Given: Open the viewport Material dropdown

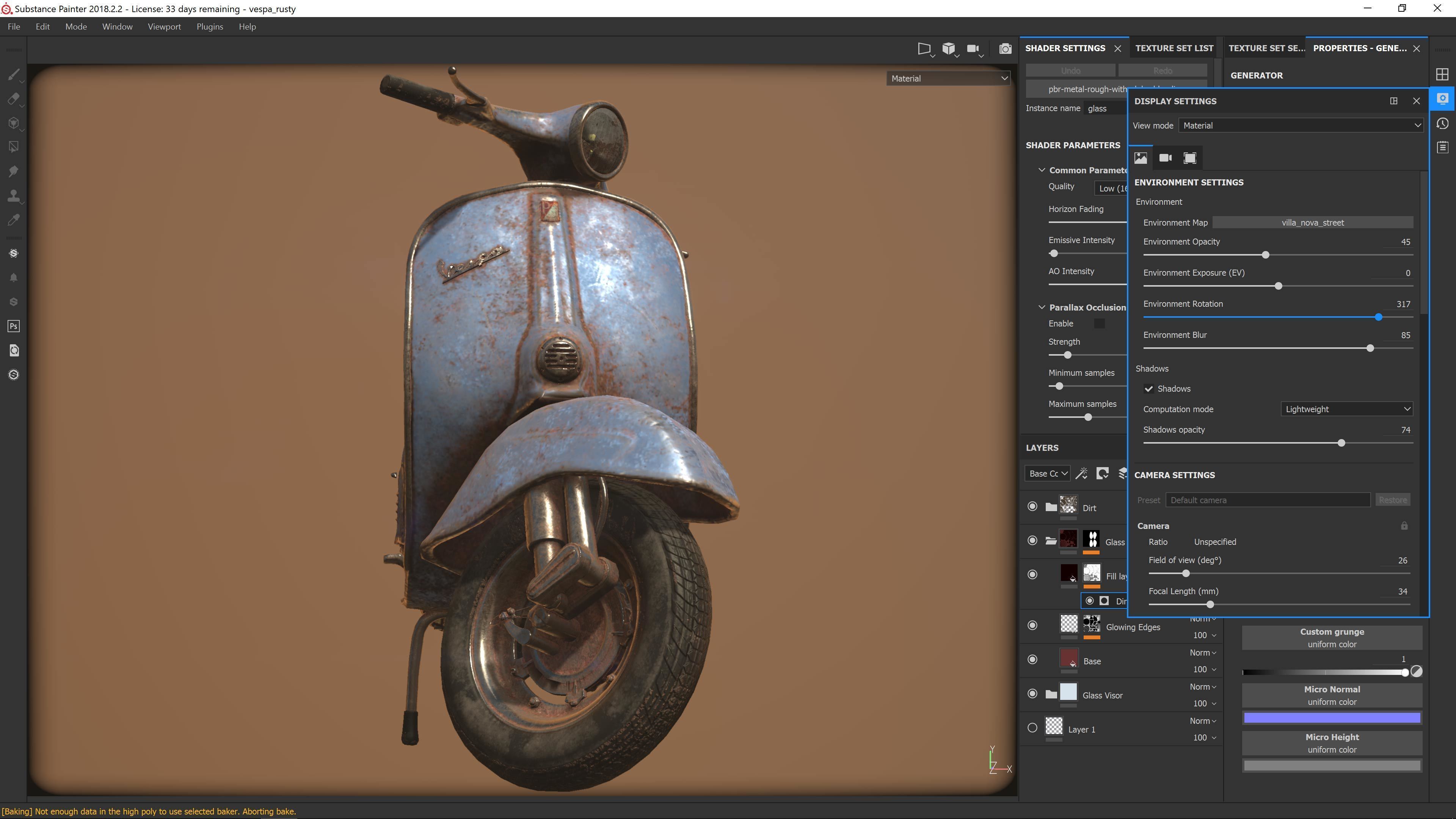Looking at the screenshot, I should pos(948,78).
